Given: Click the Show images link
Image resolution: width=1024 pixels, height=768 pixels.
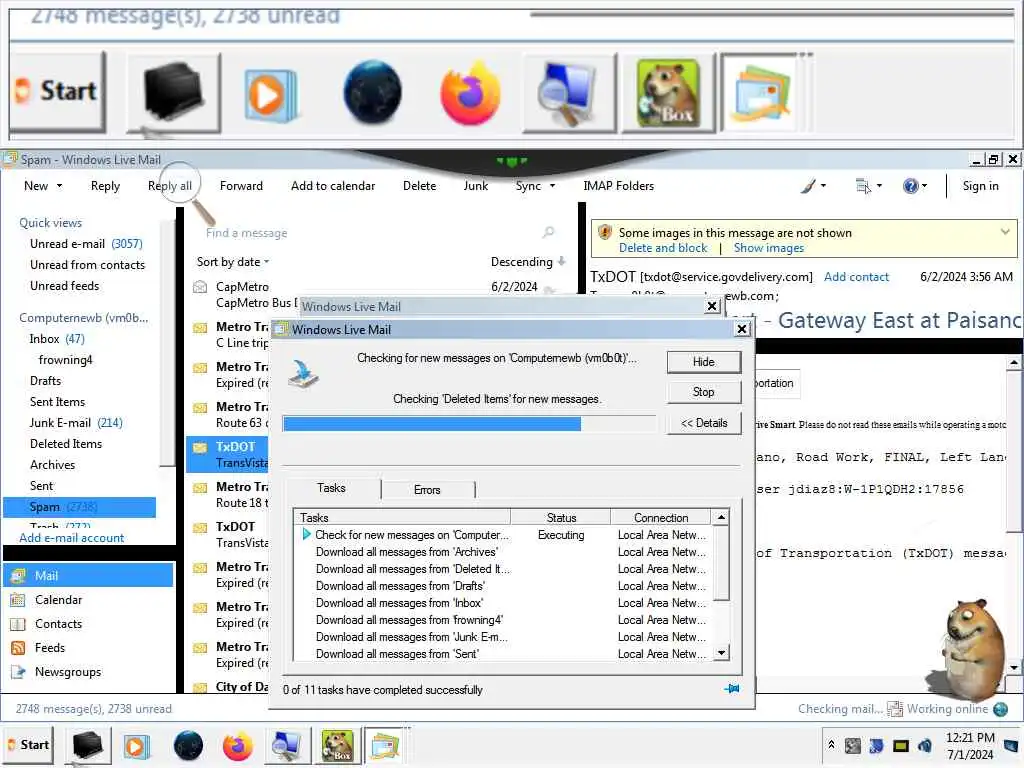Looking at the screenshot, I should [769, 248].
